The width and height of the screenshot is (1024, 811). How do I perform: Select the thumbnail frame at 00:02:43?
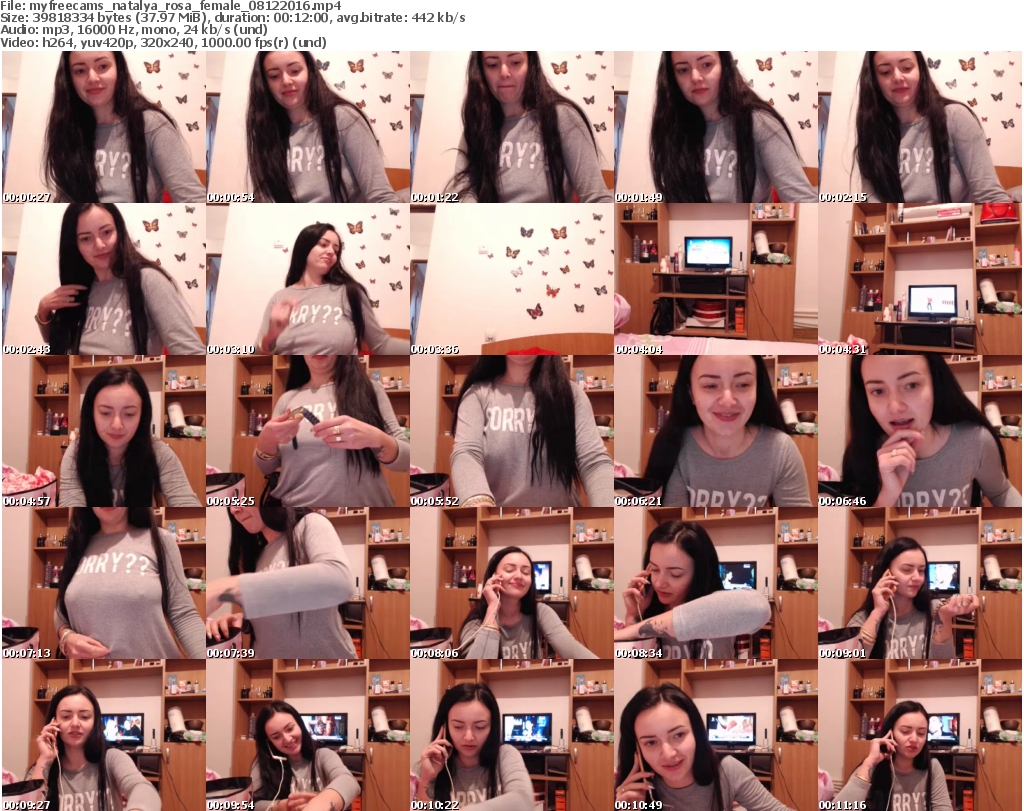coord(104,279)
